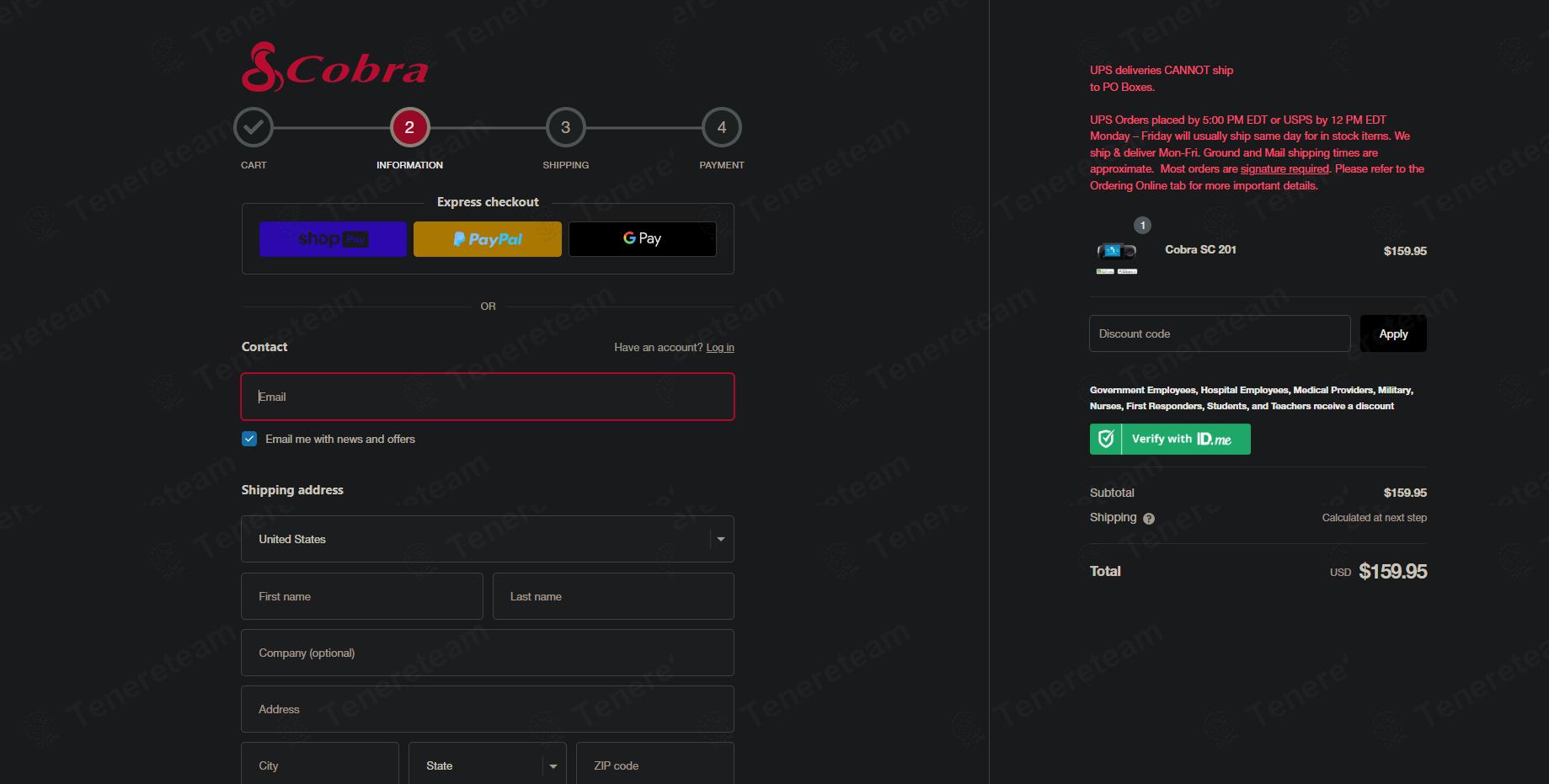Open the Shipping cost help tooltip
The width and height of the screenshot is (1549, 784).
pos(1150,518)
